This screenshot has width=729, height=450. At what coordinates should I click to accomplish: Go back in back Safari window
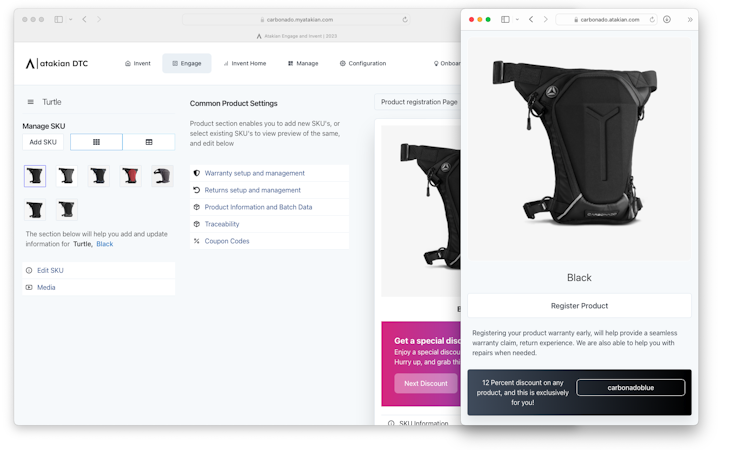(84, 20)
